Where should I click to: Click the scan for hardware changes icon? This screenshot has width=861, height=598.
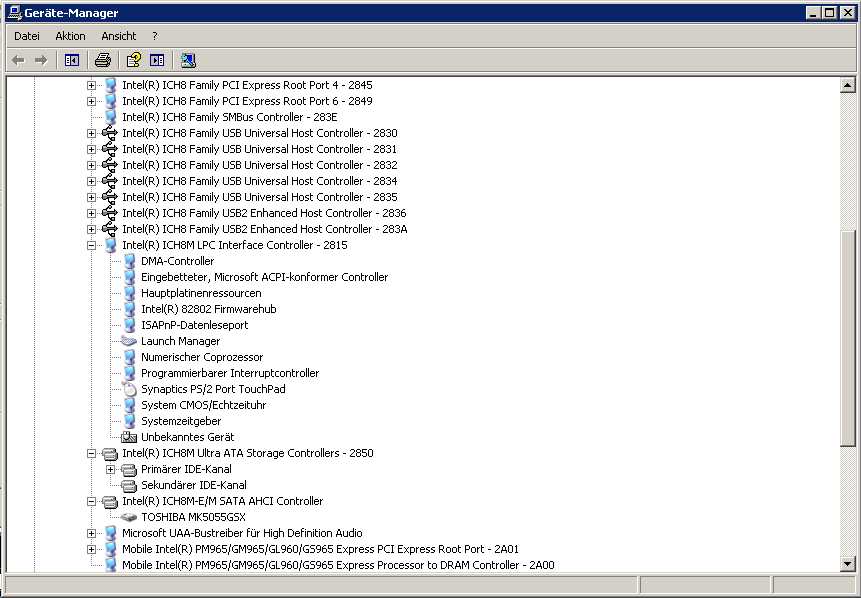(188, 60)
